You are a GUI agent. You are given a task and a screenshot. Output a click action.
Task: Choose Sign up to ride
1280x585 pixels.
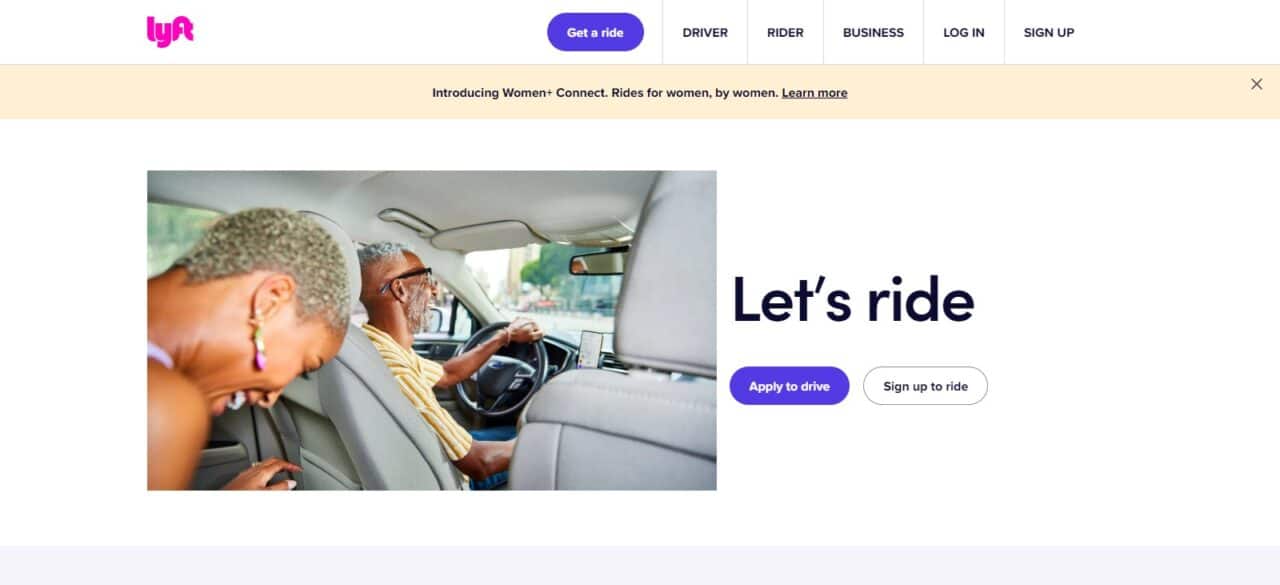coord(925,386)
